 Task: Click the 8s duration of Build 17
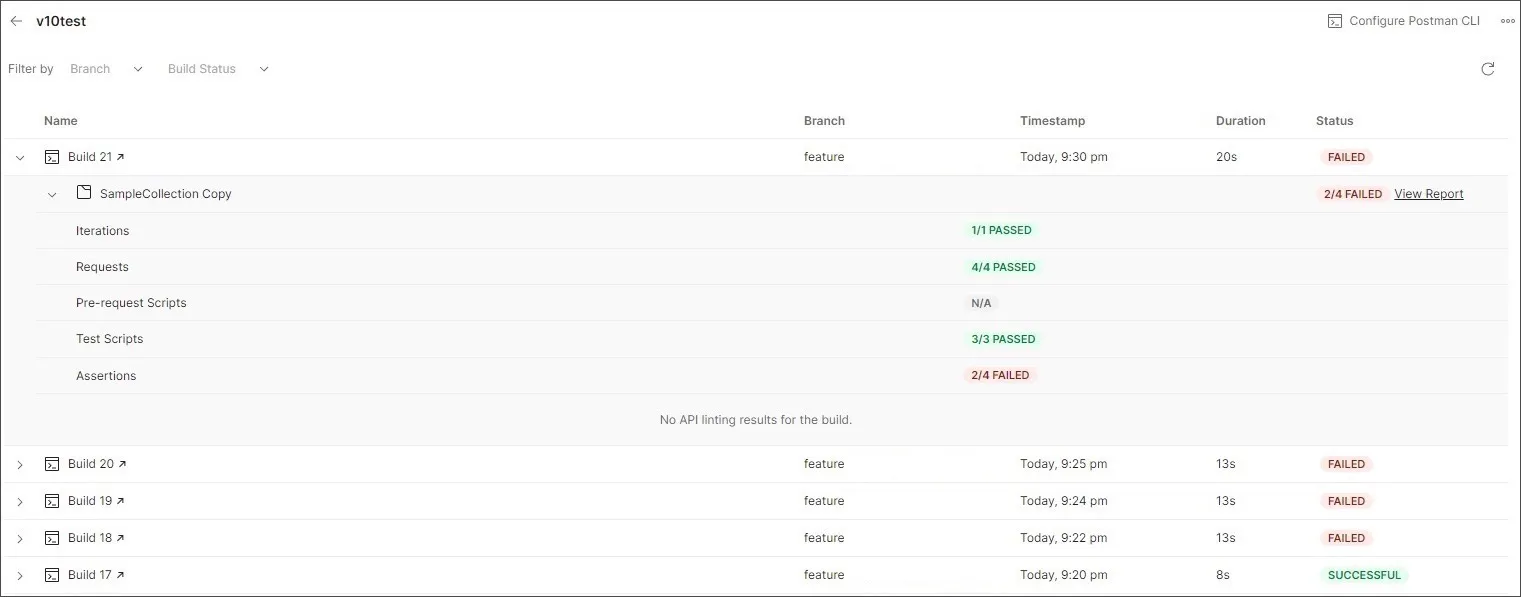pos(1223,575)
